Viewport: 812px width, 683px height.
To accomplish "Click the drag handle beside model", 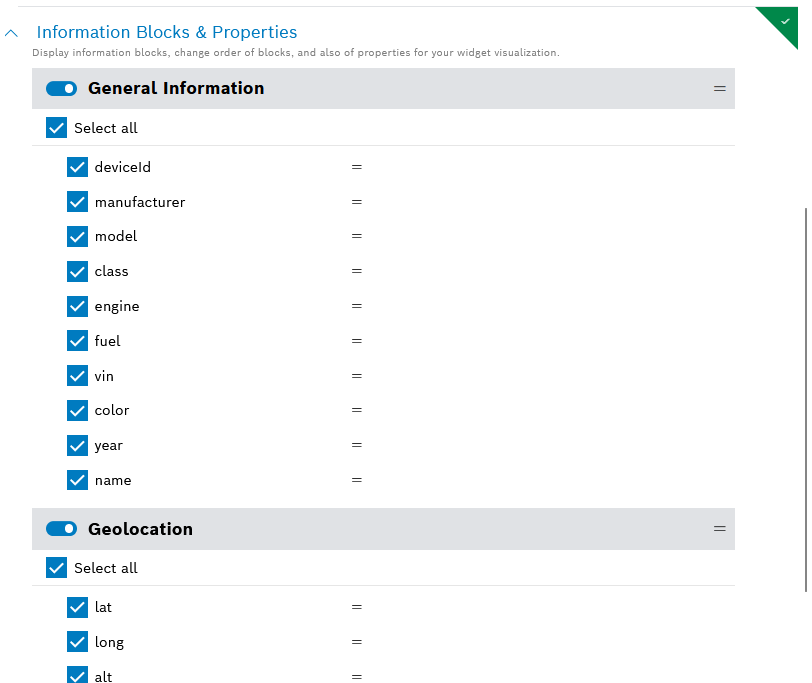I will click(356, 236).
